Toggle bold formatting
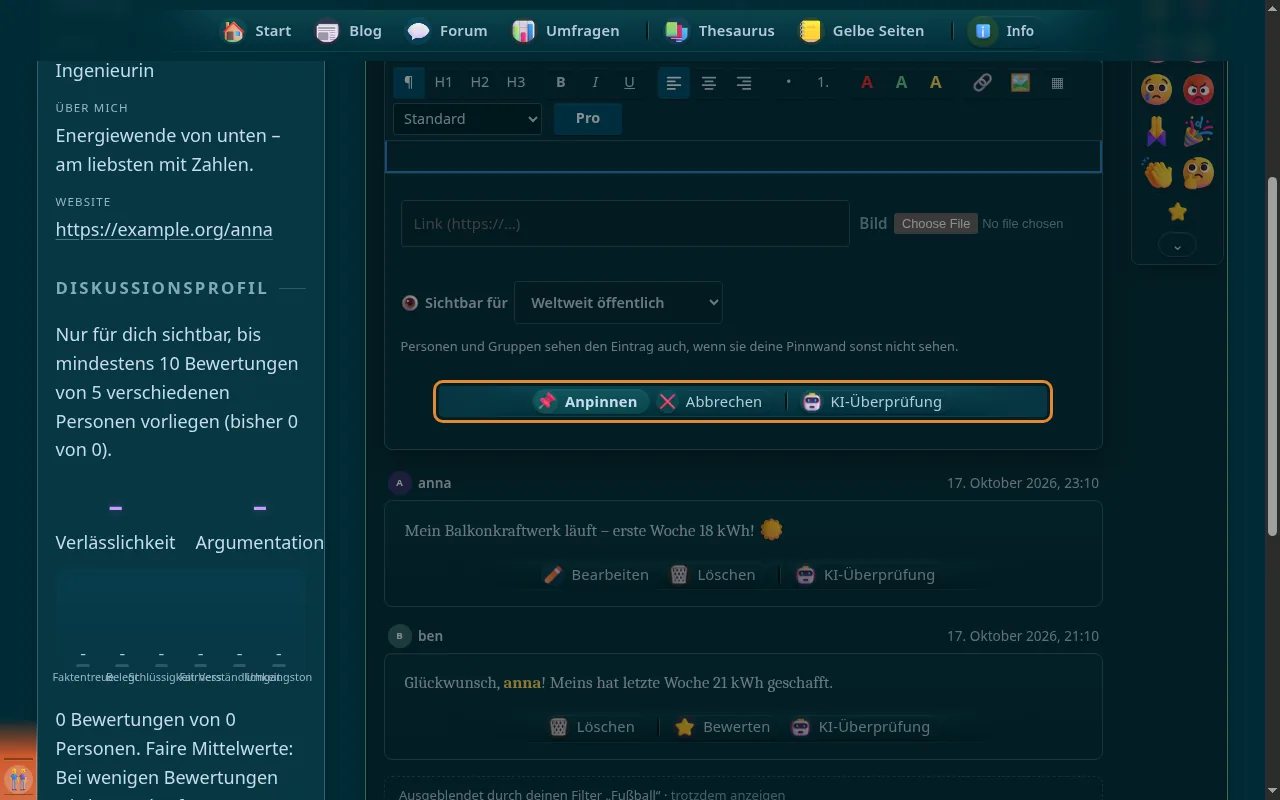The image size is (1280, 800). click(561, 83)
